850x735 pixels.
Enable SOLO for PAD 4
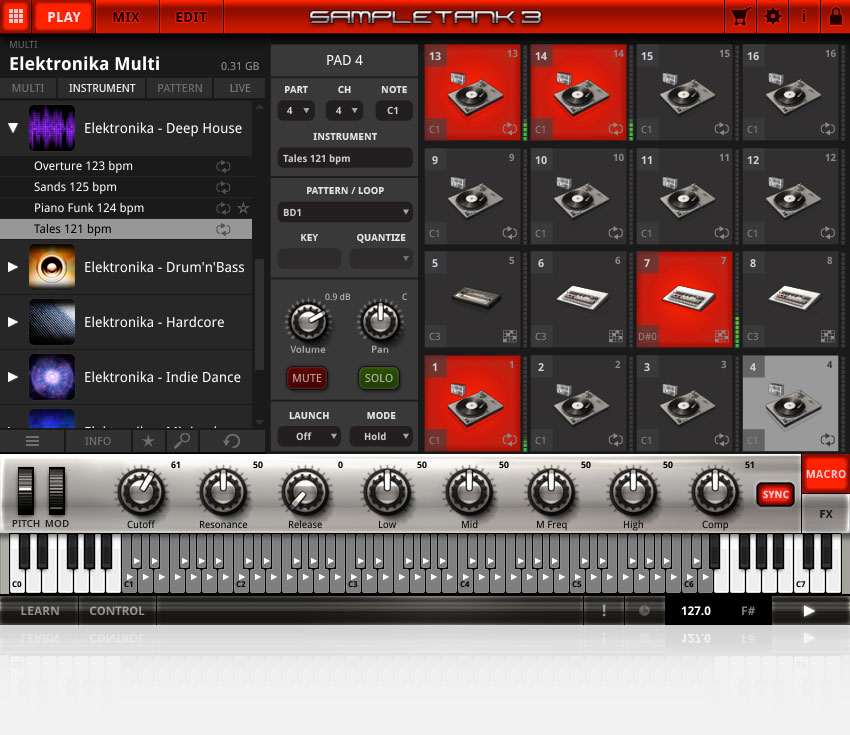click(378, 378)
